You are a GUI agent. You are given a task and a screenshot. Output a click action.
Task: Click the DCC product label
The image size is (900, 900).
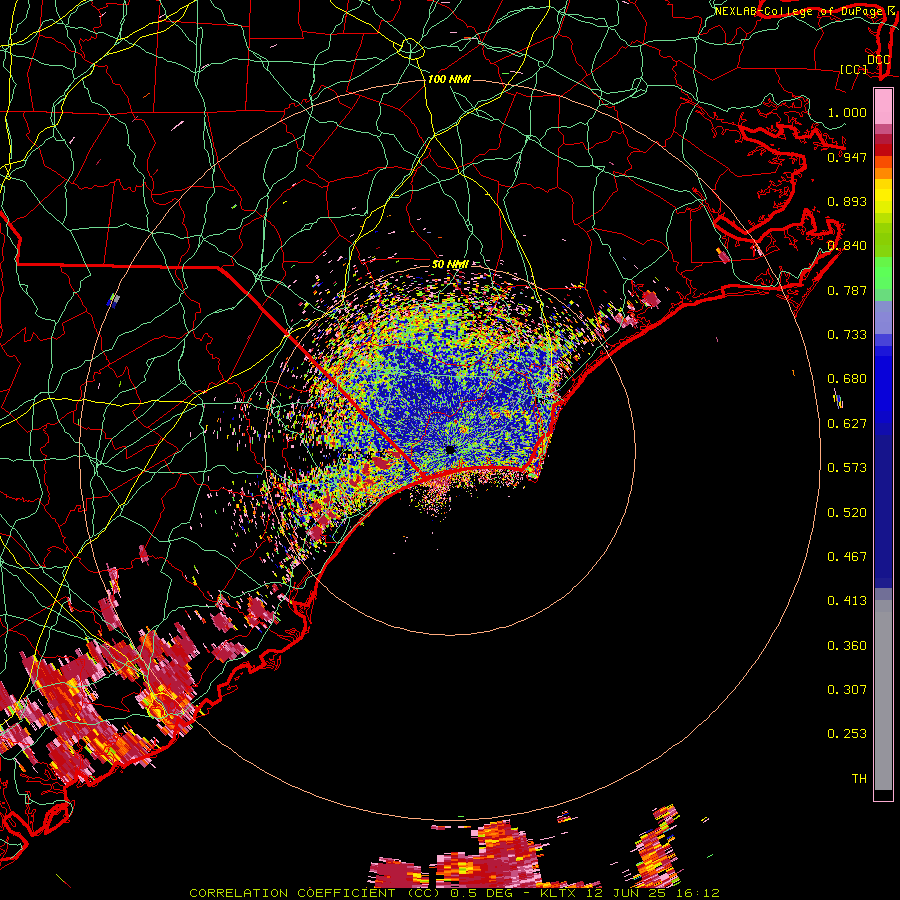(x=879, y=60)
